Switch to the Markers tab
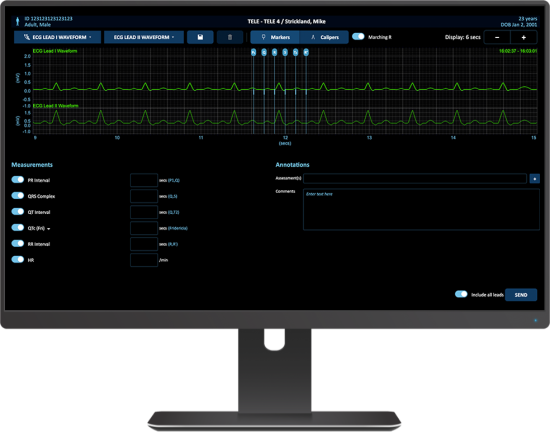 click(275, 37)
